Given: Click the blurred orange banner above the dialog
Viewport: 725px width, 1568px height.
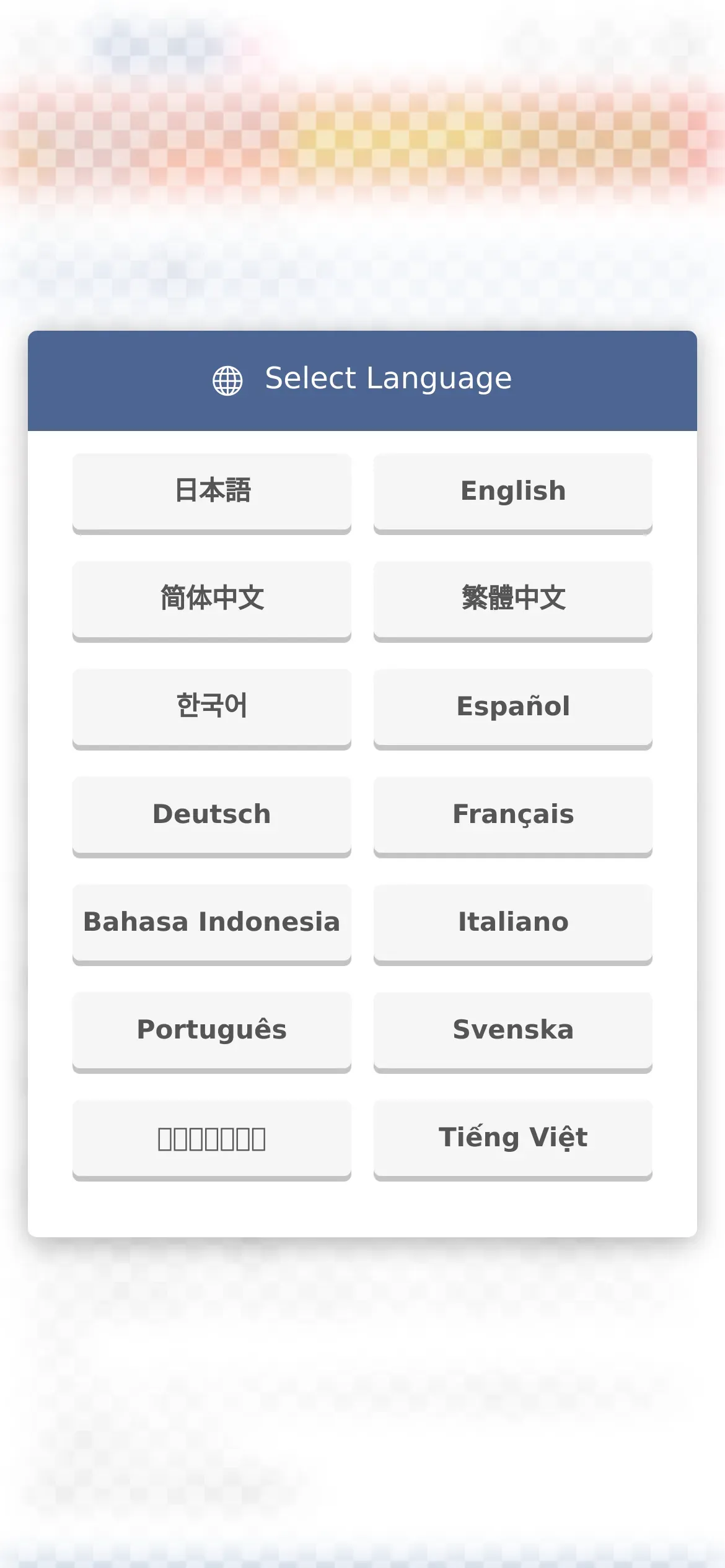Looking at the screenshot, I should tap(362, 139).
